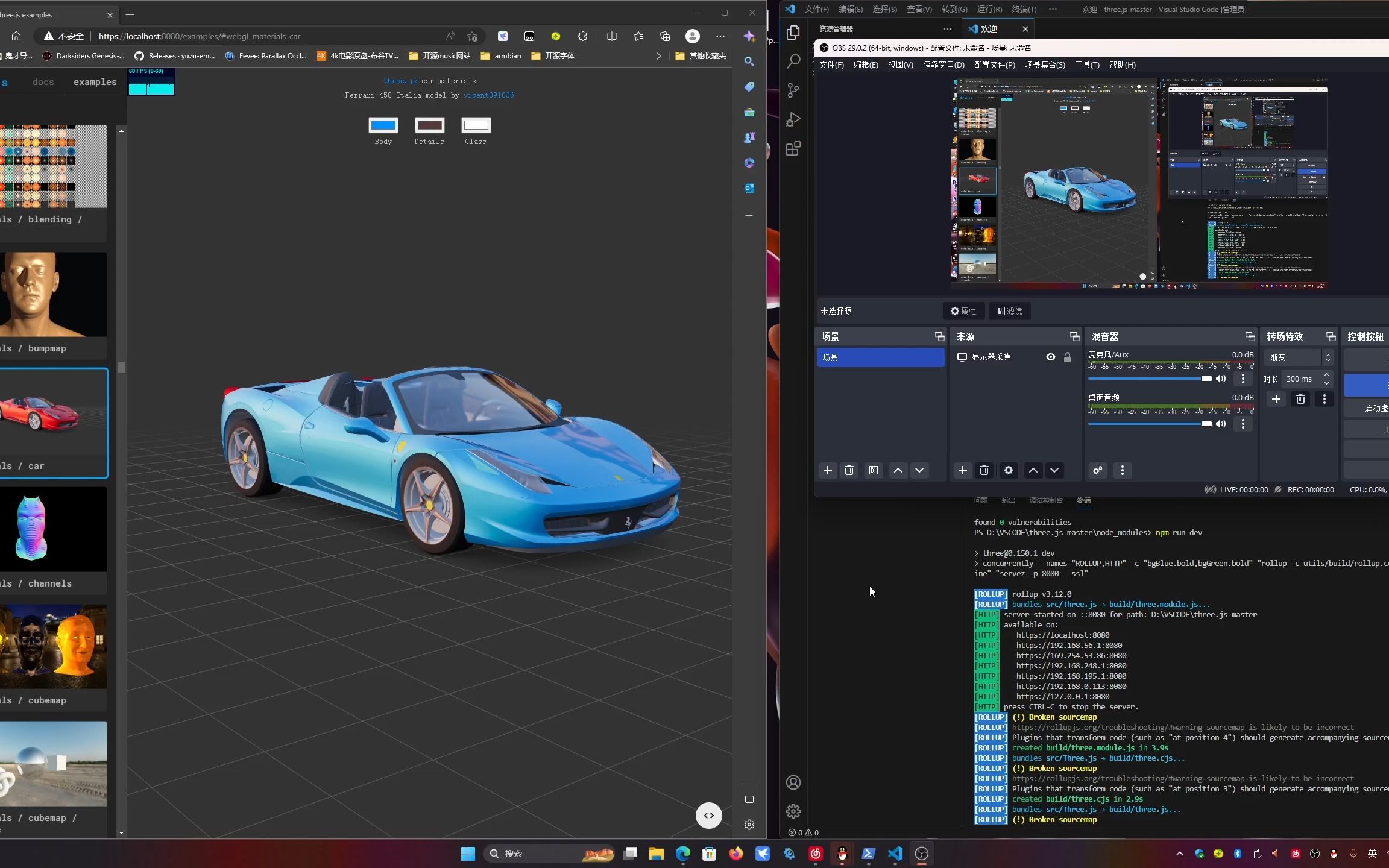Screen dimensions: 1389x868
Task: Open VS Code menu bar overflow dots
Action: click(1053, 9)
